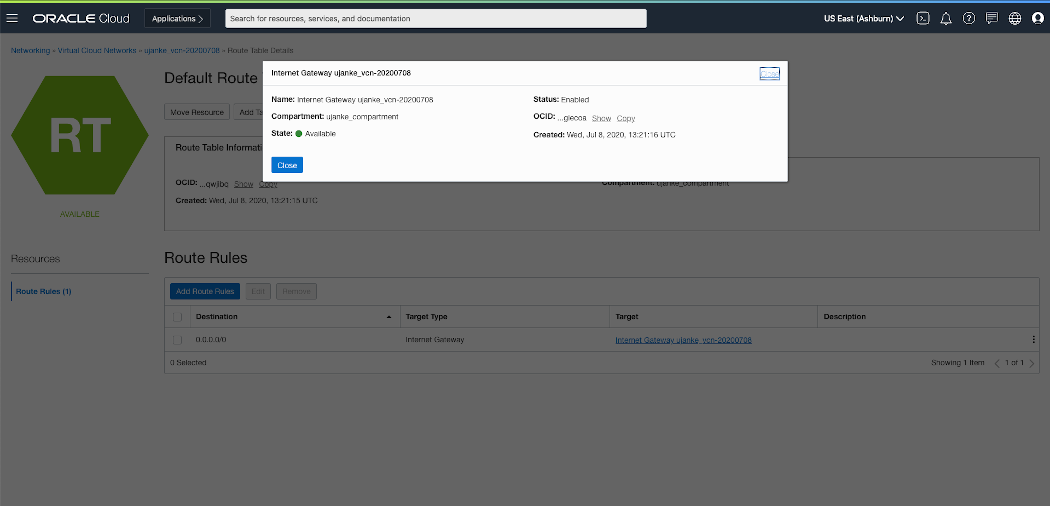The width and height of the screenshot is (1050, 506).
Task: Open the support chat icon
Action: click(x=992, y=18)
